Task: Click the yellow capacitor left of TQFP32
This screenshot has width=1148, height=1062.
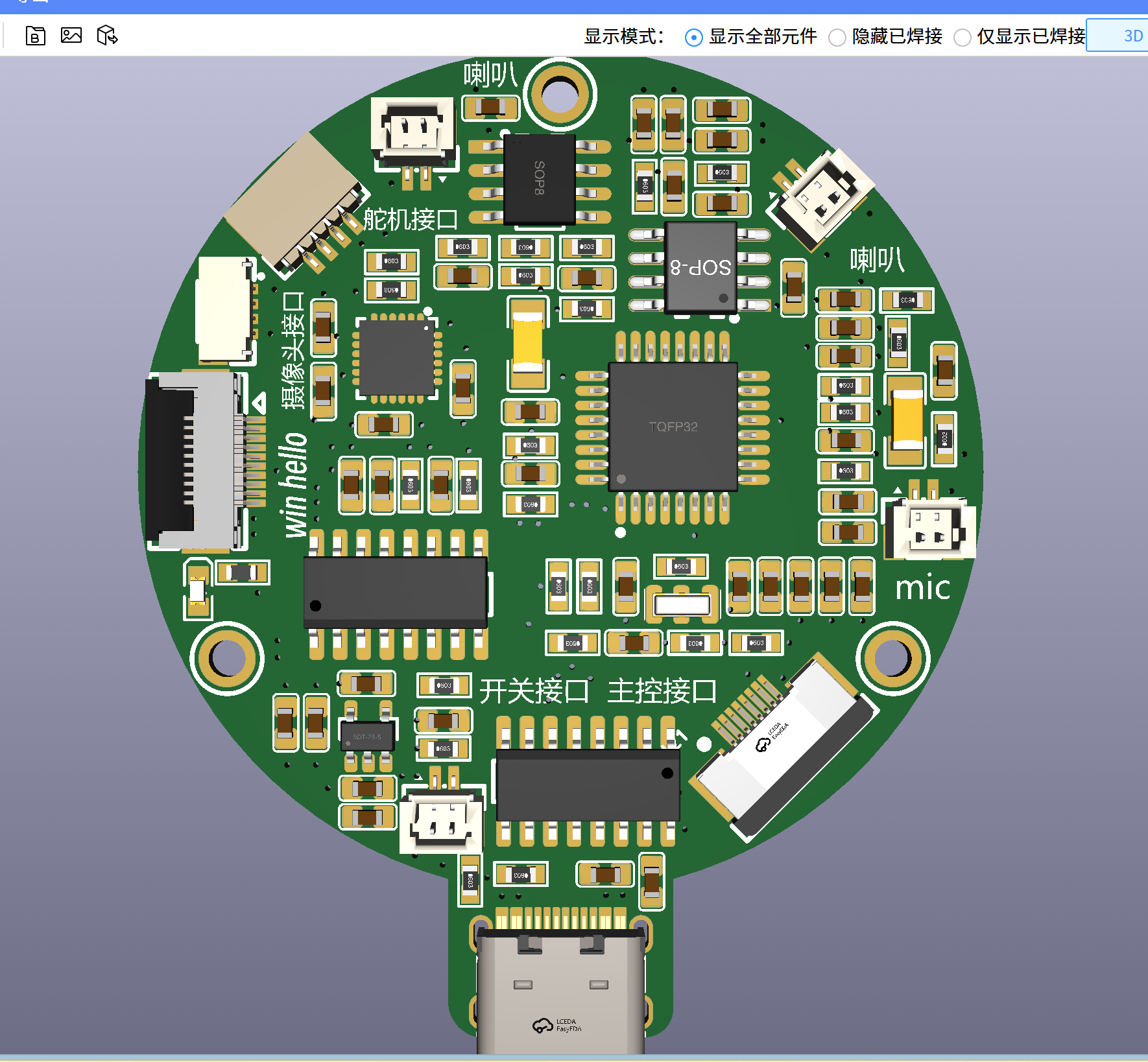Action: click(528, 342)
